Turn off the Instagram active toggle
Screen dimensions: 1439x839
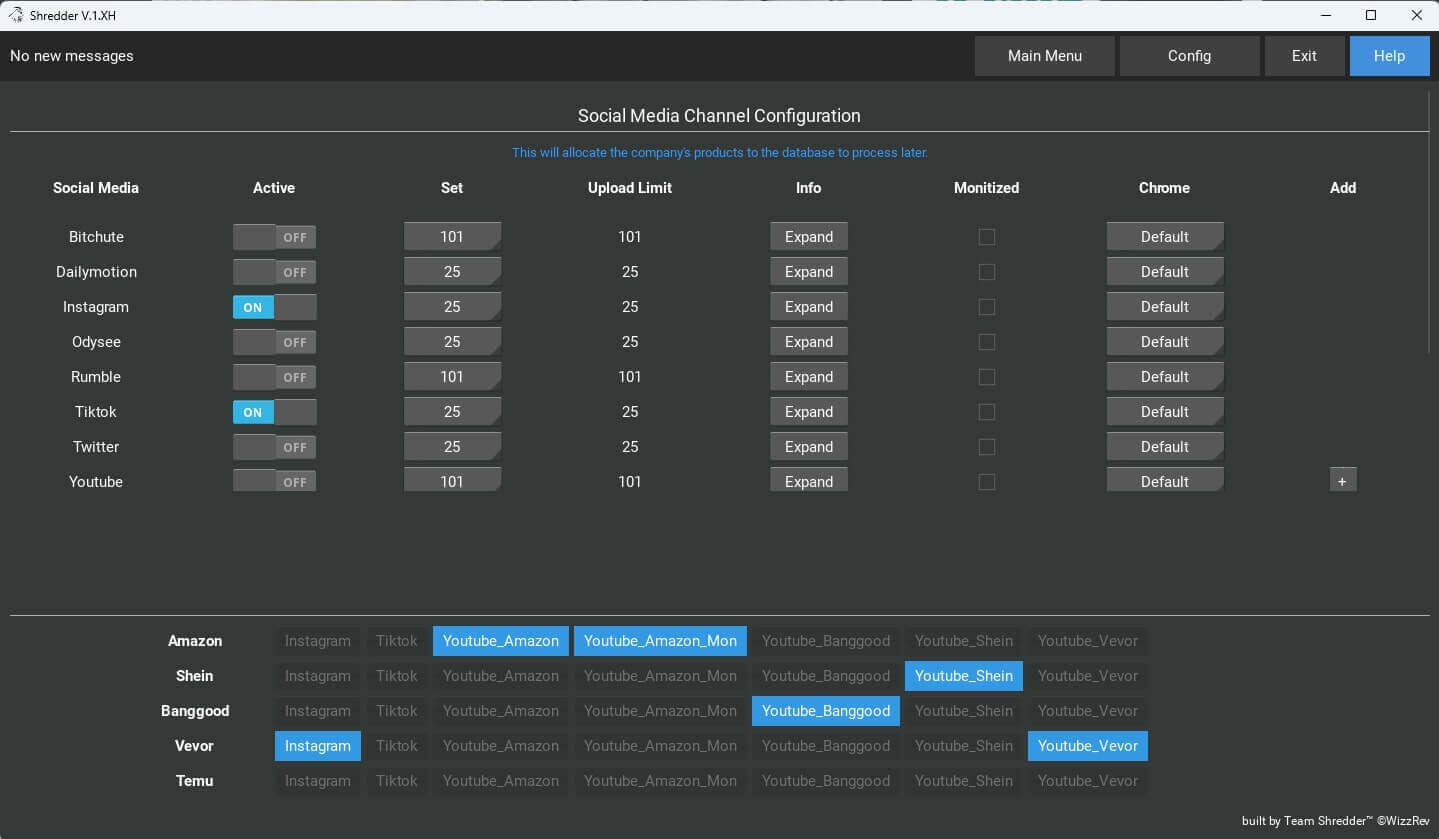(274, 307)
